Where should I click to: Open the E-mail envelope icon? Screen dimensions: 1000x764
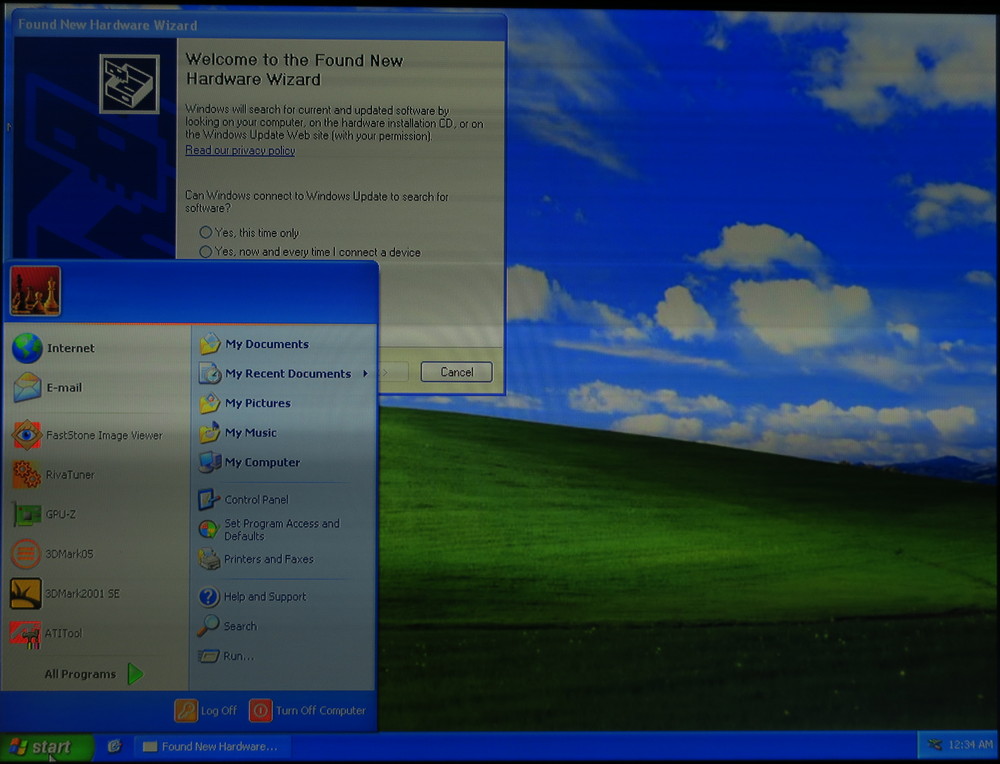pos(27,387)
